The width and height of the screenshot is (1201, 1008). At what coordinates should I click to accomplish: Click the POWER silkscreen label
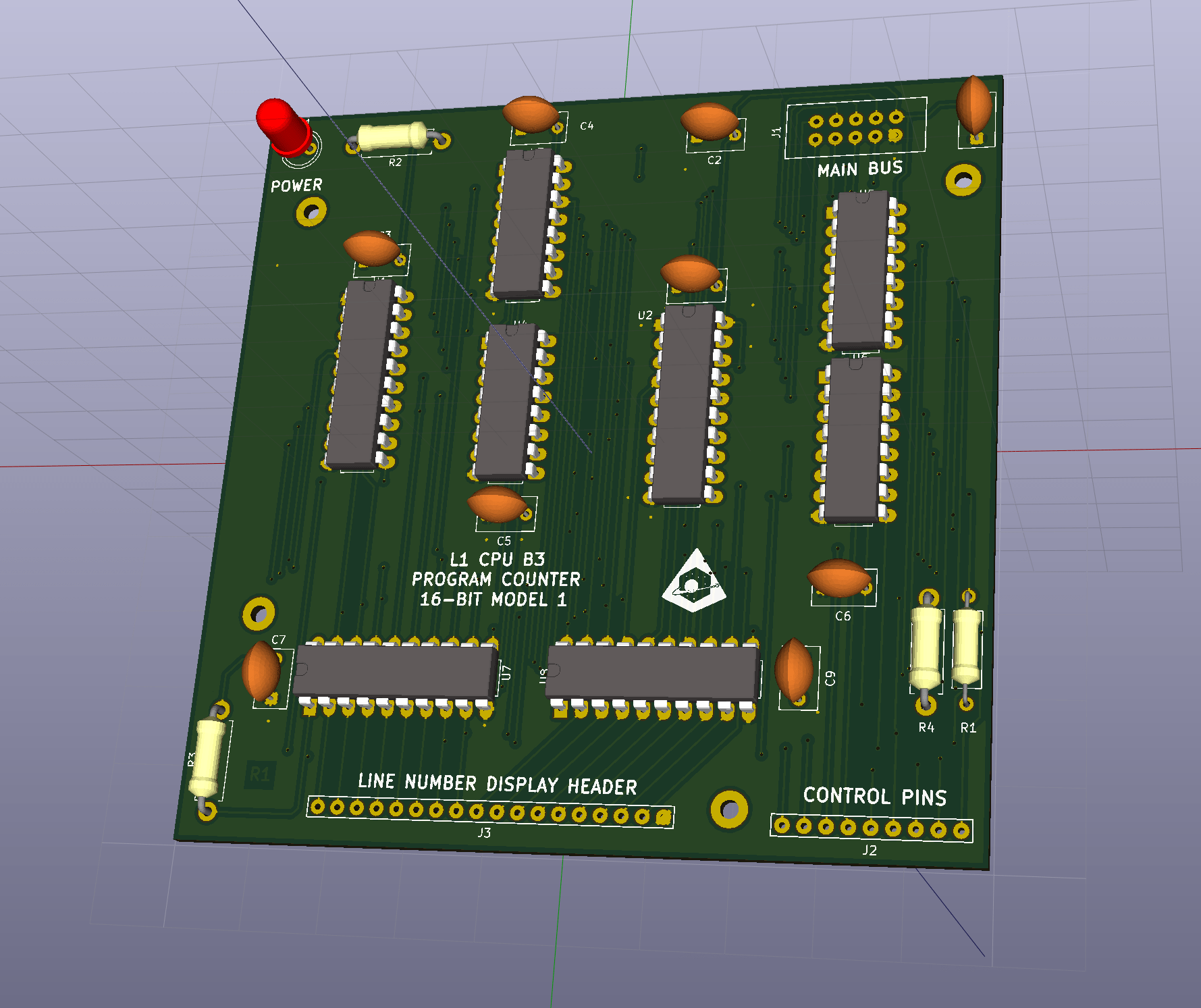coord(296,186)
